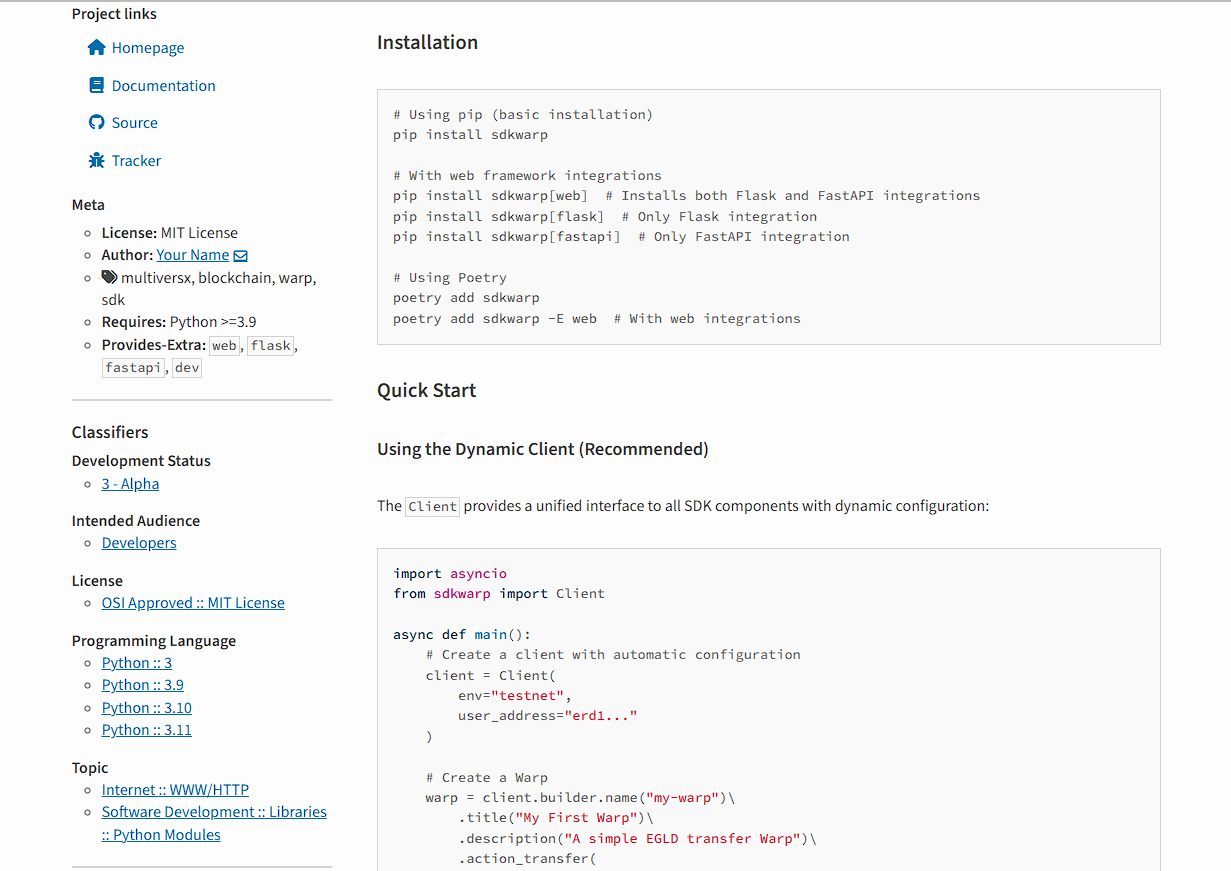Click the house icon beside Homepage
Image resolution: width=1231 pixels, height=871 pixels.
click(x=96, y=47)
